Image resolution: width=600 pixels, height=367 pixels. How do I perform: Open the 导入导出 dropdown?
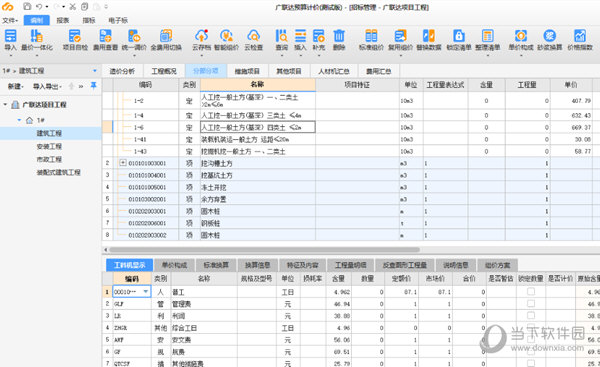click(47, 86)
